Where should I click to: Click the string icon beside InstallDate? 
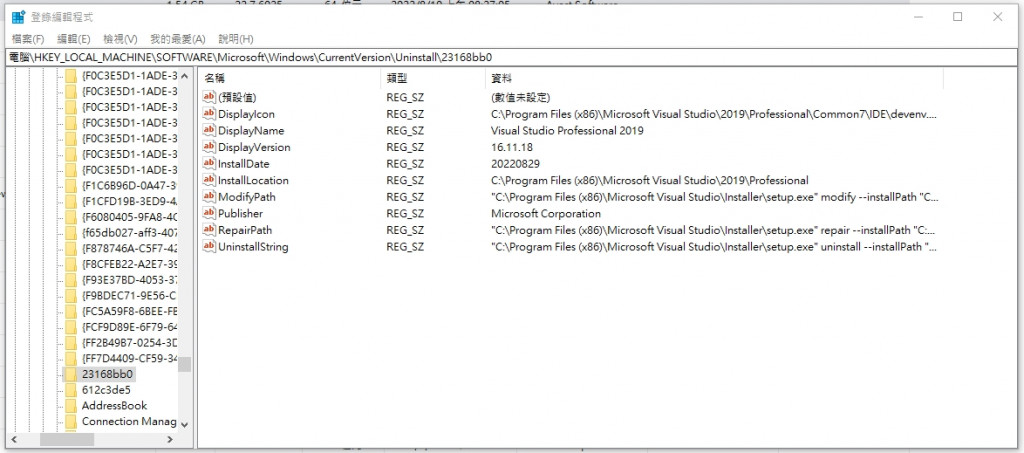[x=209, y=163]
